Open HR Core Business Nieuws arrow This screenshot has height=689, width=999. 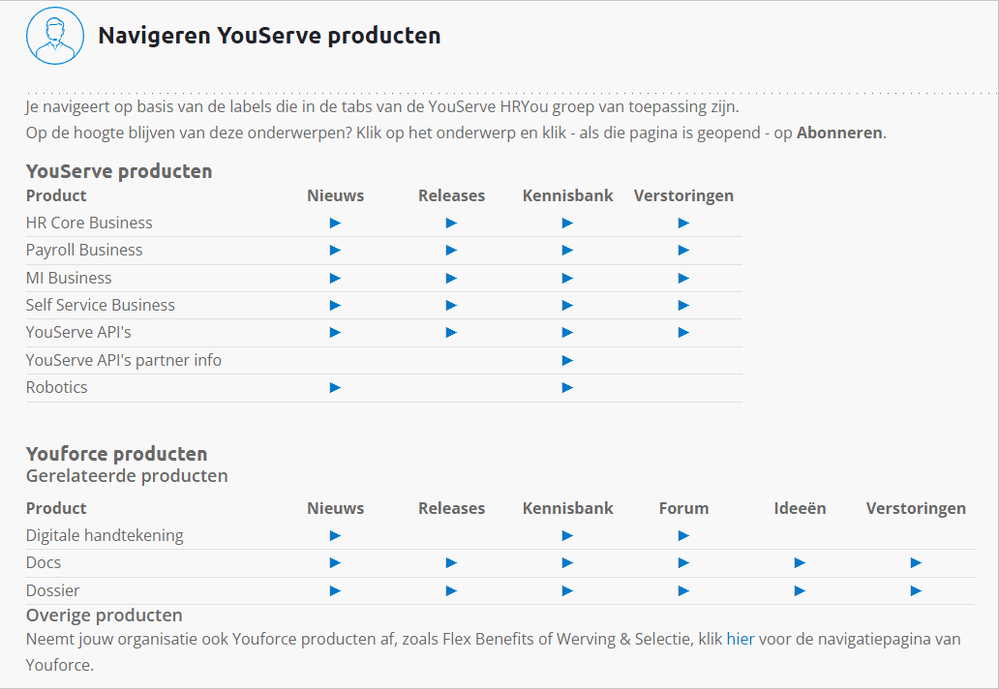[335, 223]
